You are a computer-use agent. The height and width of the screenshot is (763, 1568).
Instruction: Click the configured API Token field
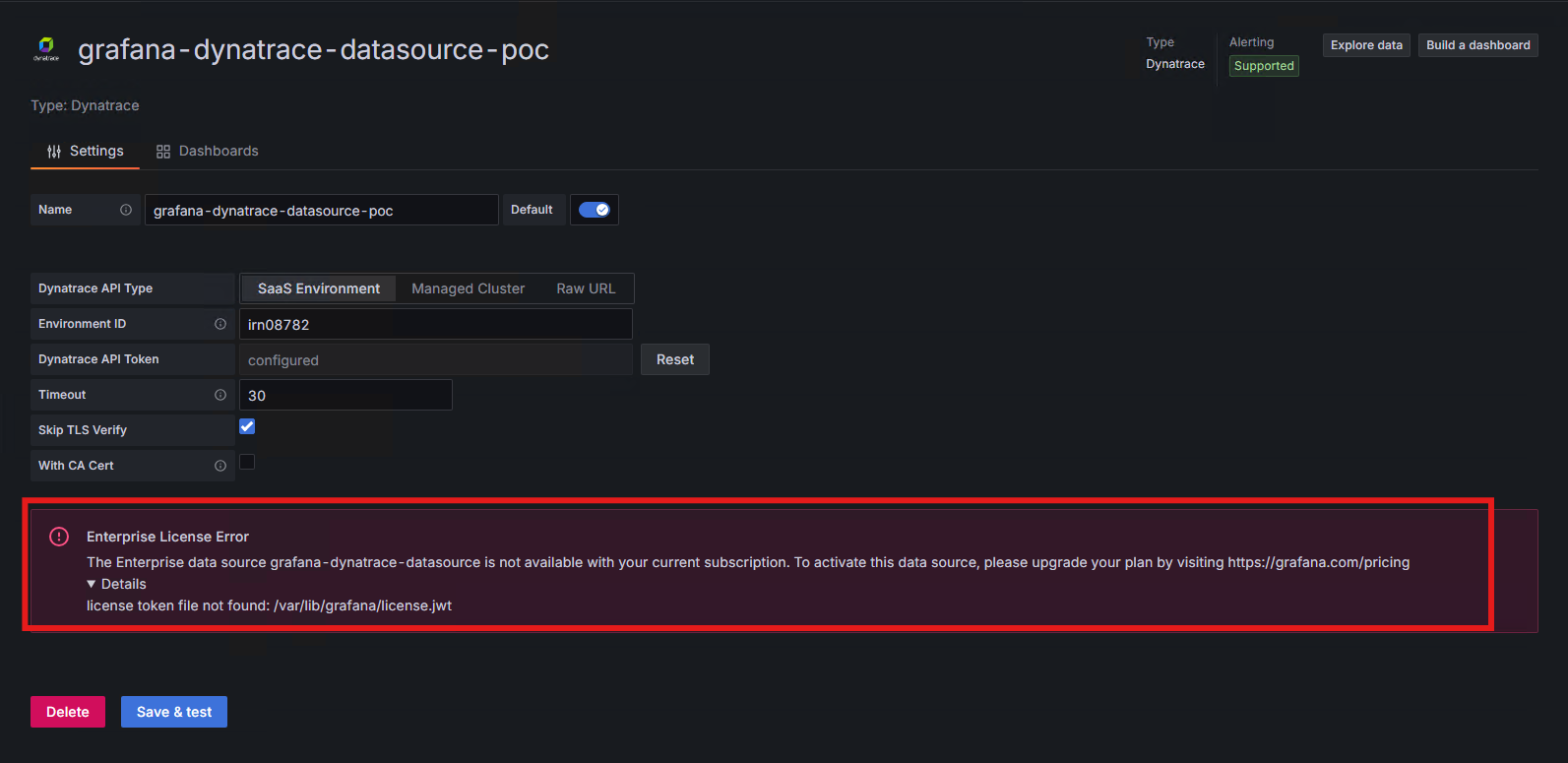436,359
